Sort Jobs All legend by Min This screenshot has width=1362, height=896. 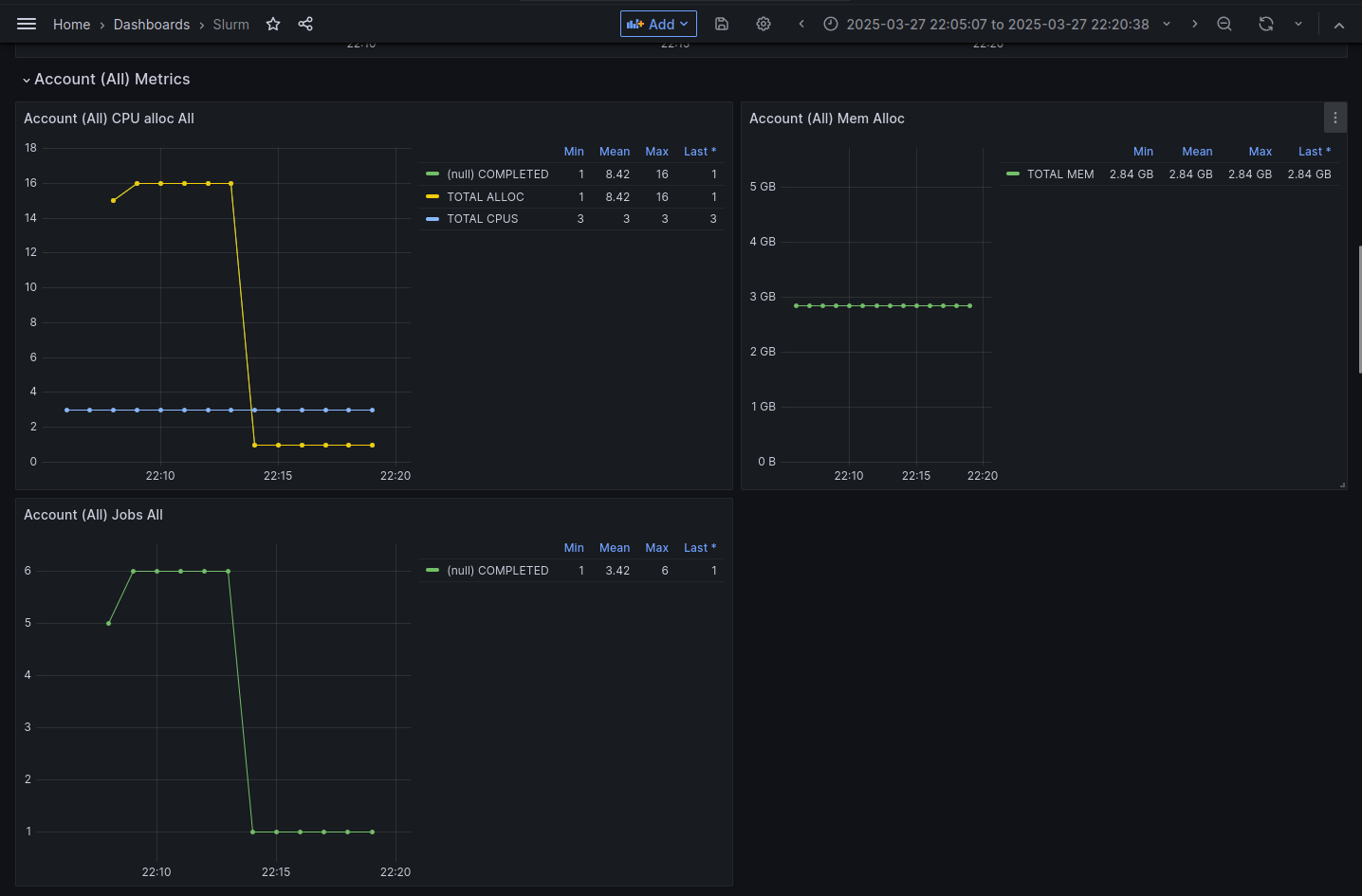(x=574, y=548)
